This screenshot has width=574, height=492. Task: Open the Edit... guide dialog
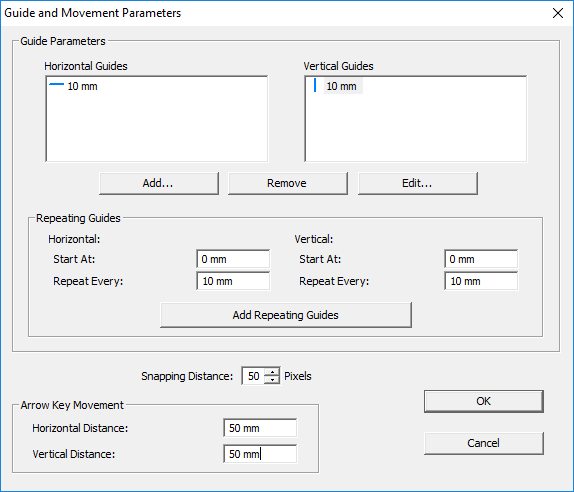point(418,183)
